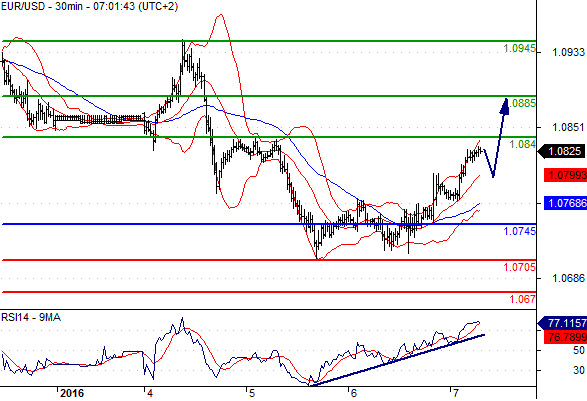Click the day 7 time axis marker
Image resolution: width=587 pixels, height=401 pixels.
tap(455, 393)
